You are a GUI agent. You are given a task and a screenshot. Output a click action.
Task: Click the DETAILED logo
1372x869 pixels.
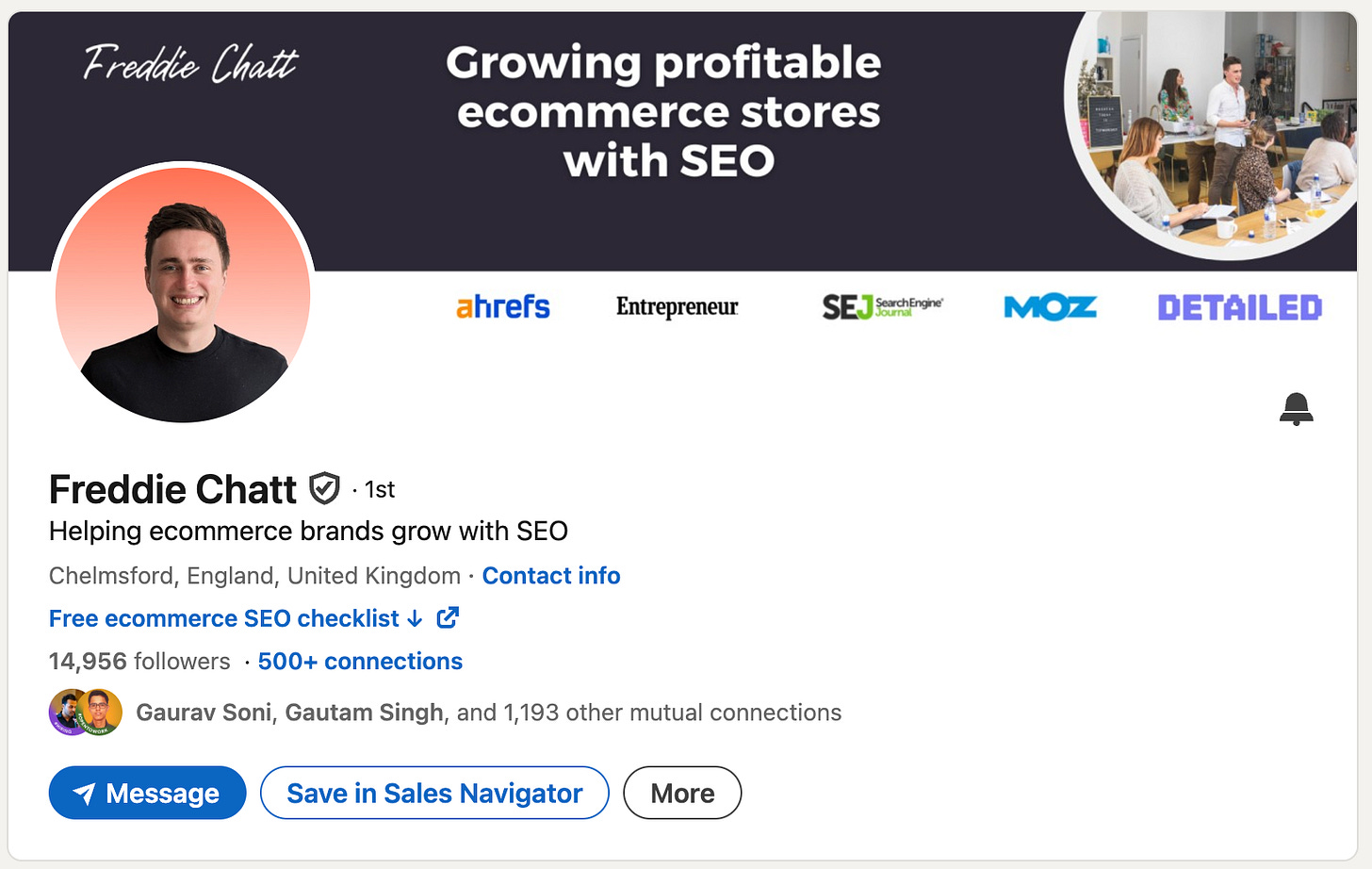click(x=1239, y=307)
